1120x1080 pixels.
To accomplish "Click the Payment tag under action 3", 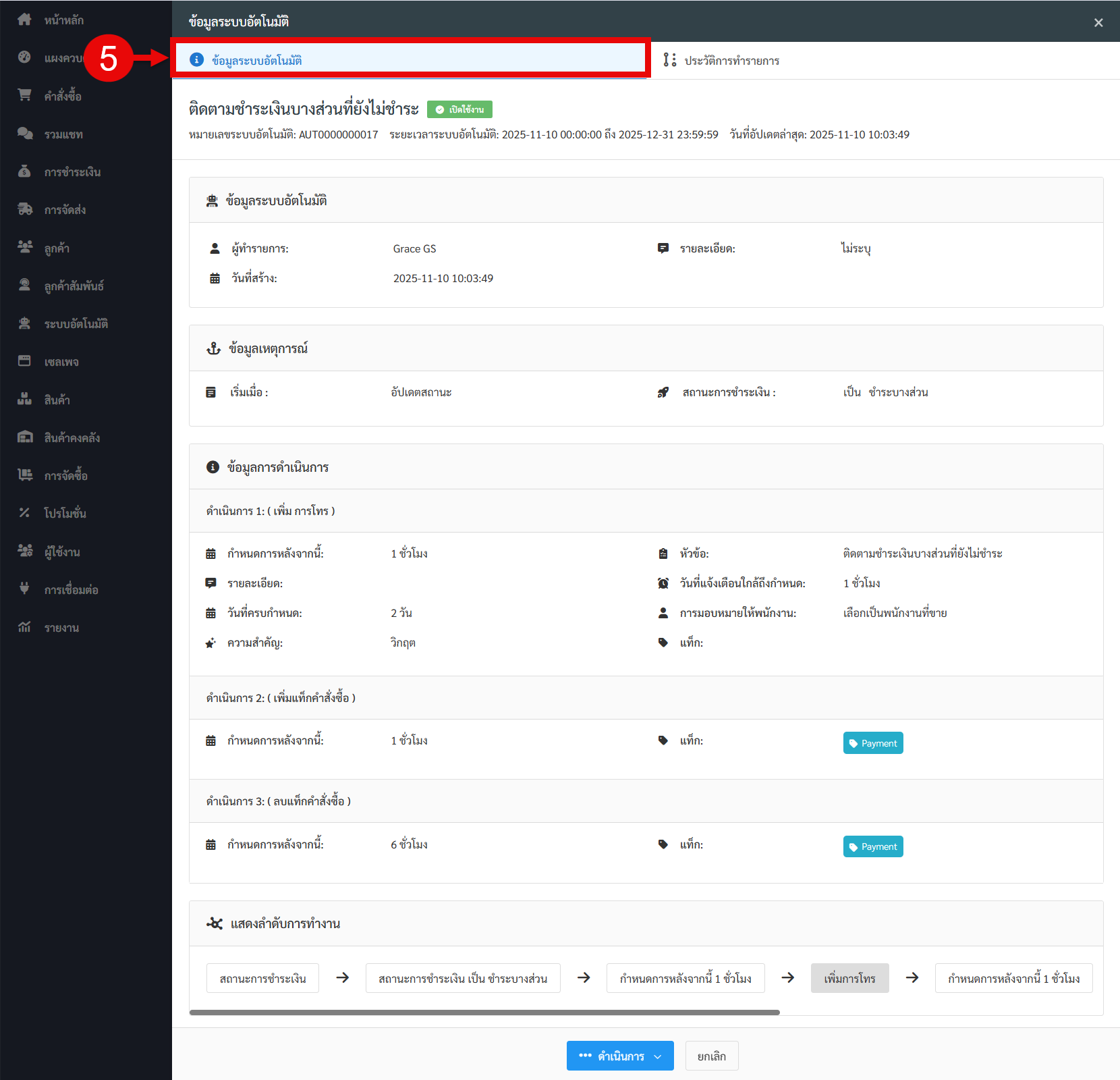I will pos(872,846).
